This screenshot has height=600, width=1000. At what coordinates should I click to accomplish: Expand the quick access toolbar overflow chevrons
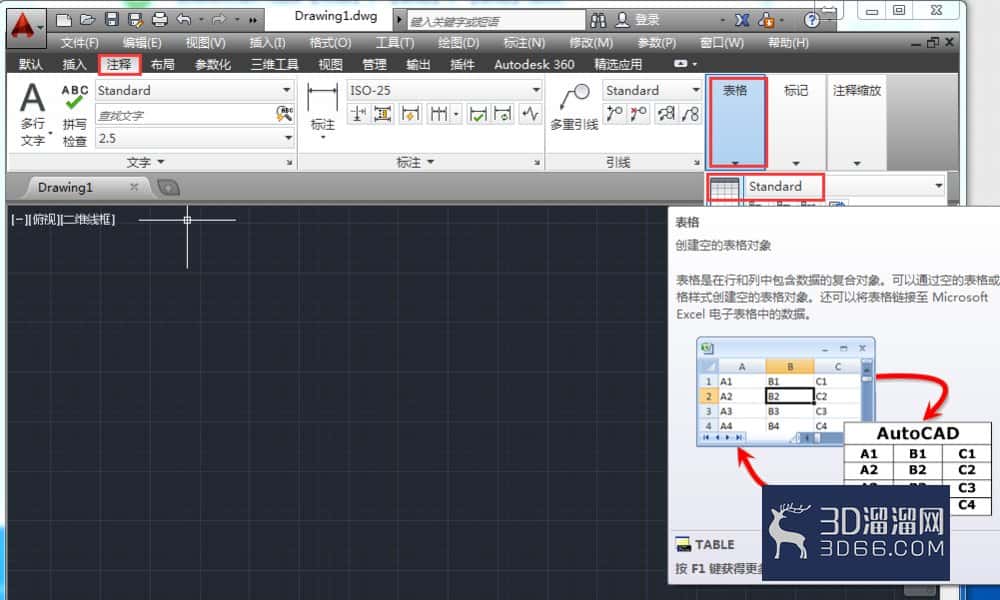(x=253, y=20)
